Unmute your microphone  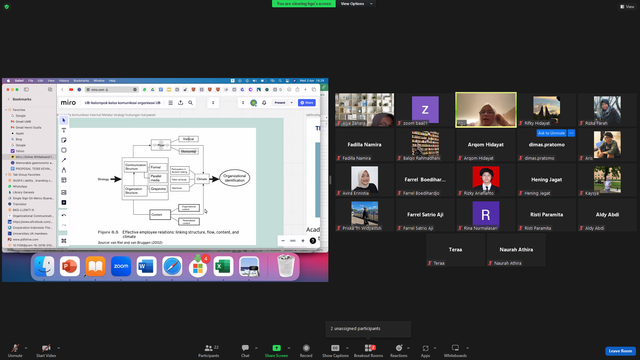(15, 350)
